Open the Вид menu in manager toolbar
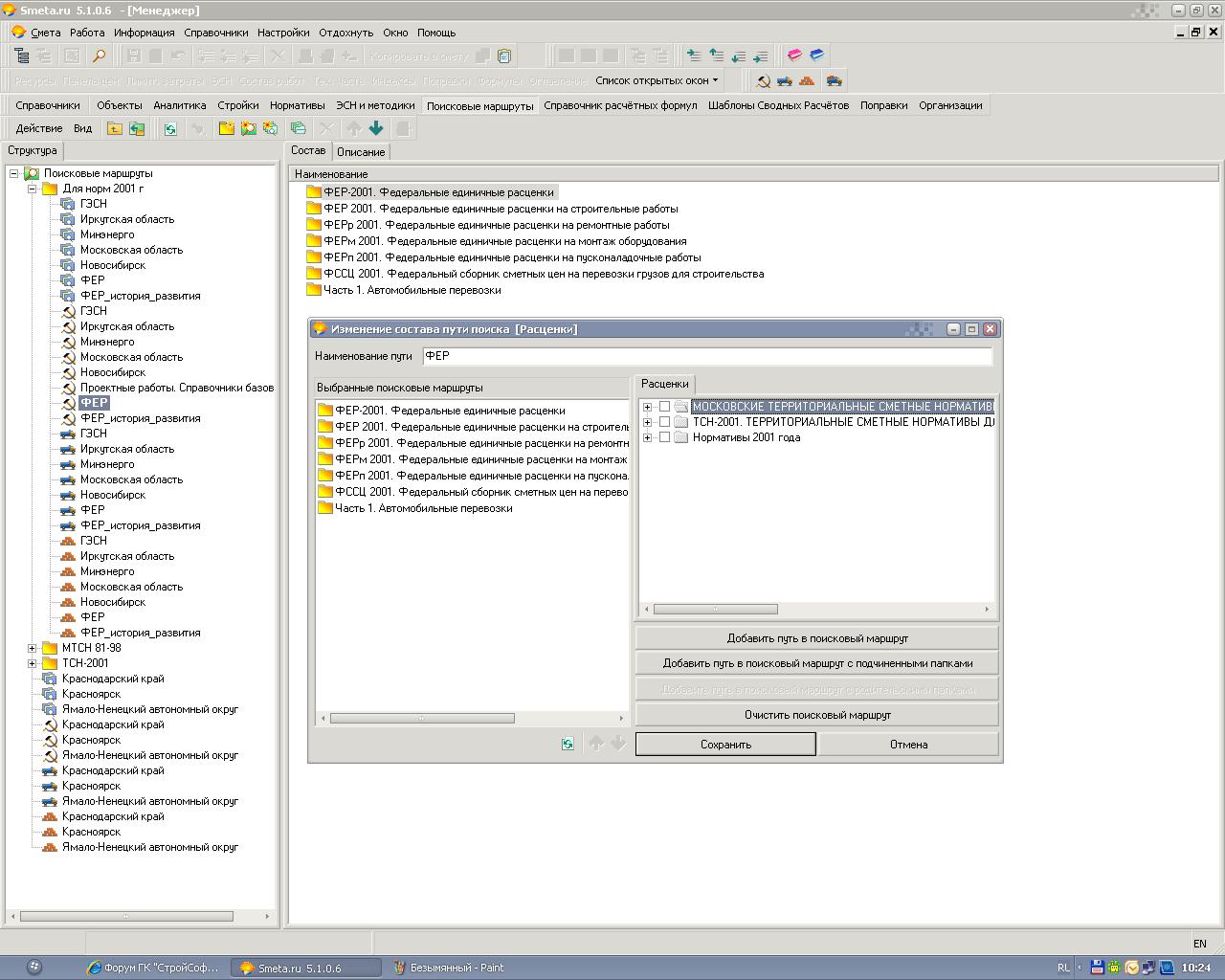The image size is (1225, 980). pos(83,128)
